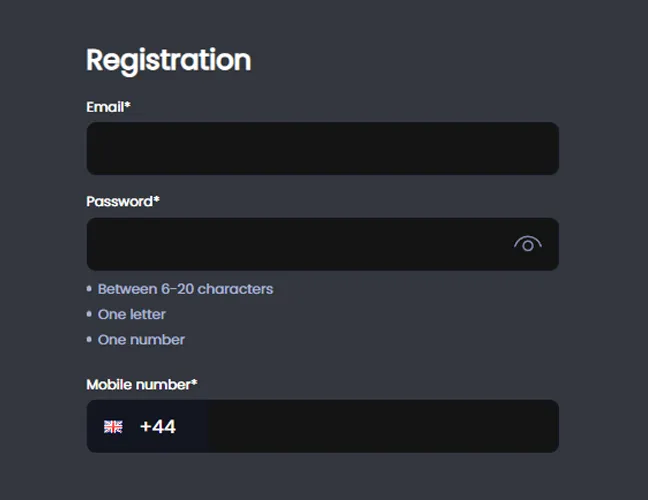This screenshot has width=648, height=500.
Task: Click the United Kingdom flag icon
Action: (113, 427)
